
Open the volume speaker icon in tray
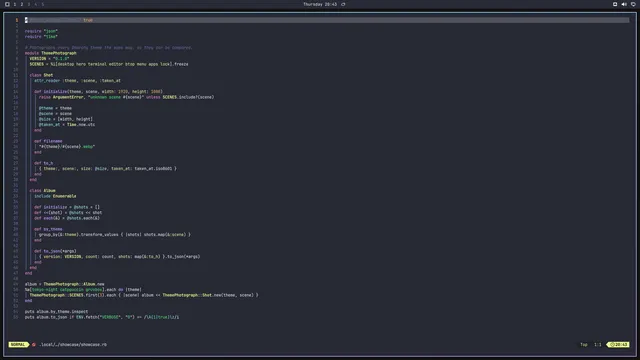point(624,4)
